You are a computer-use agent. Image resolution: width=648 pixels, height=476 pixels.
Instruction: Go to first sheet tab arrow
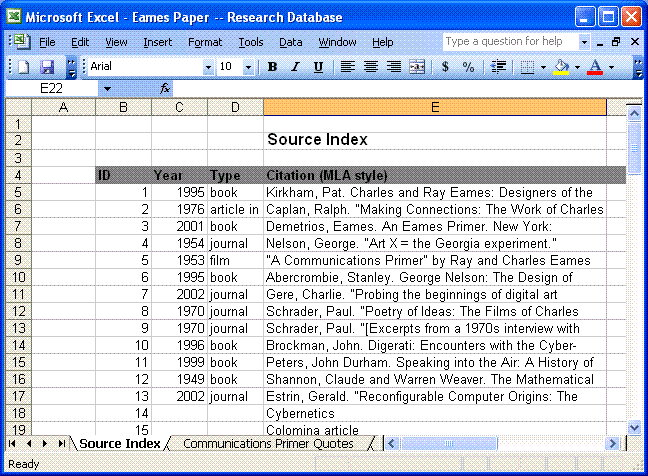click(12, 443)
